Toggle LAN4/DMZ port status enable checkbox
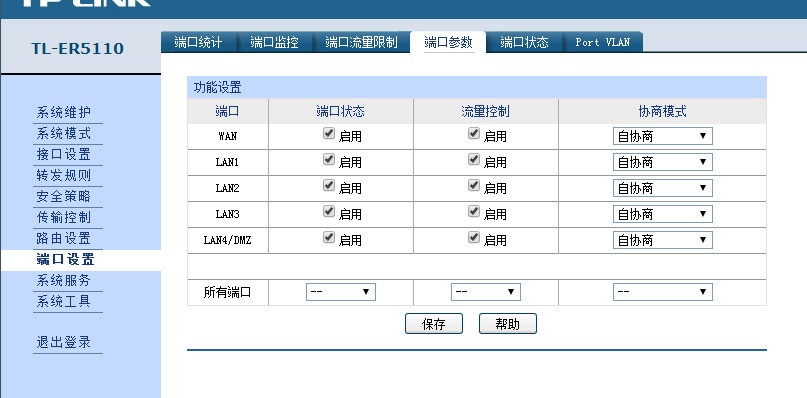The width and height of the screenshot is (807, 398). click(329, 237)
